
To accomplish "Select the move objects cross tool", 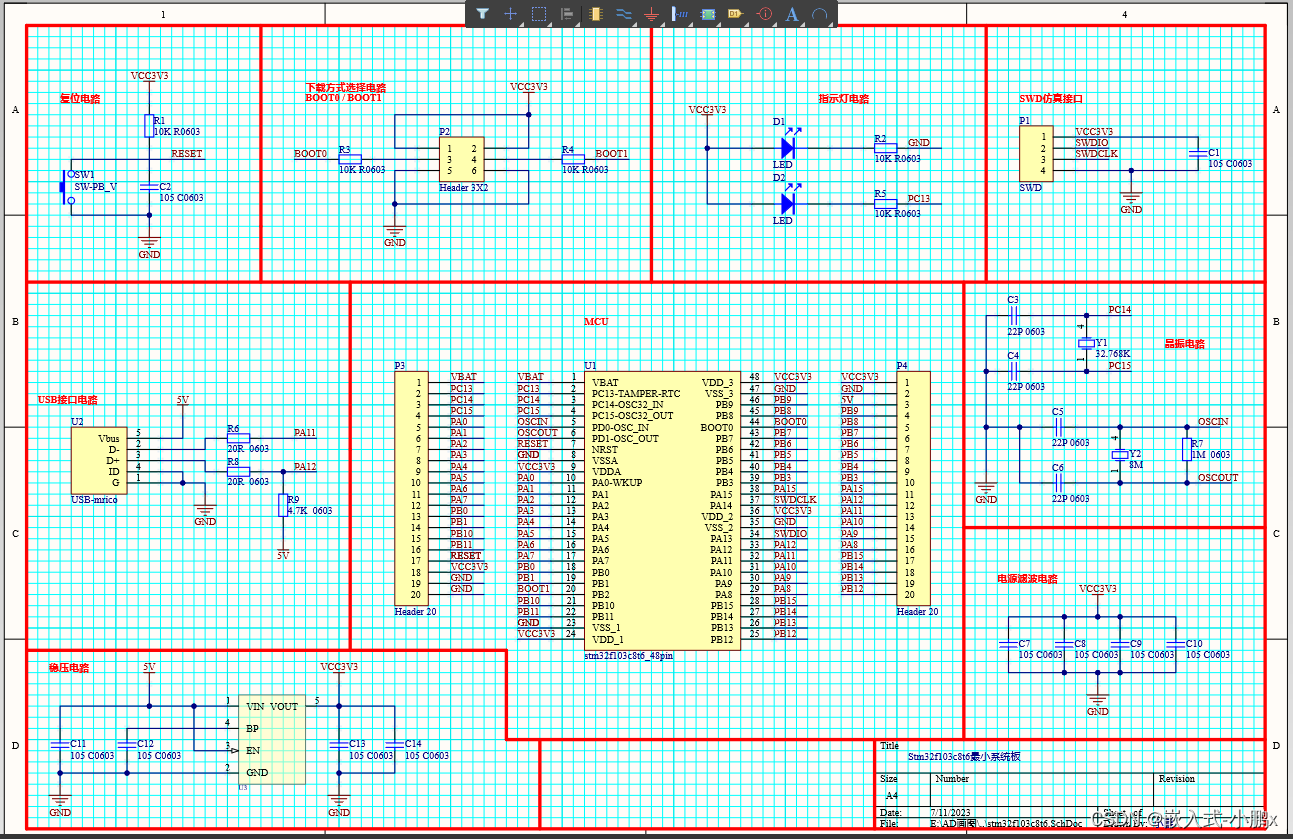I will 510,14.
